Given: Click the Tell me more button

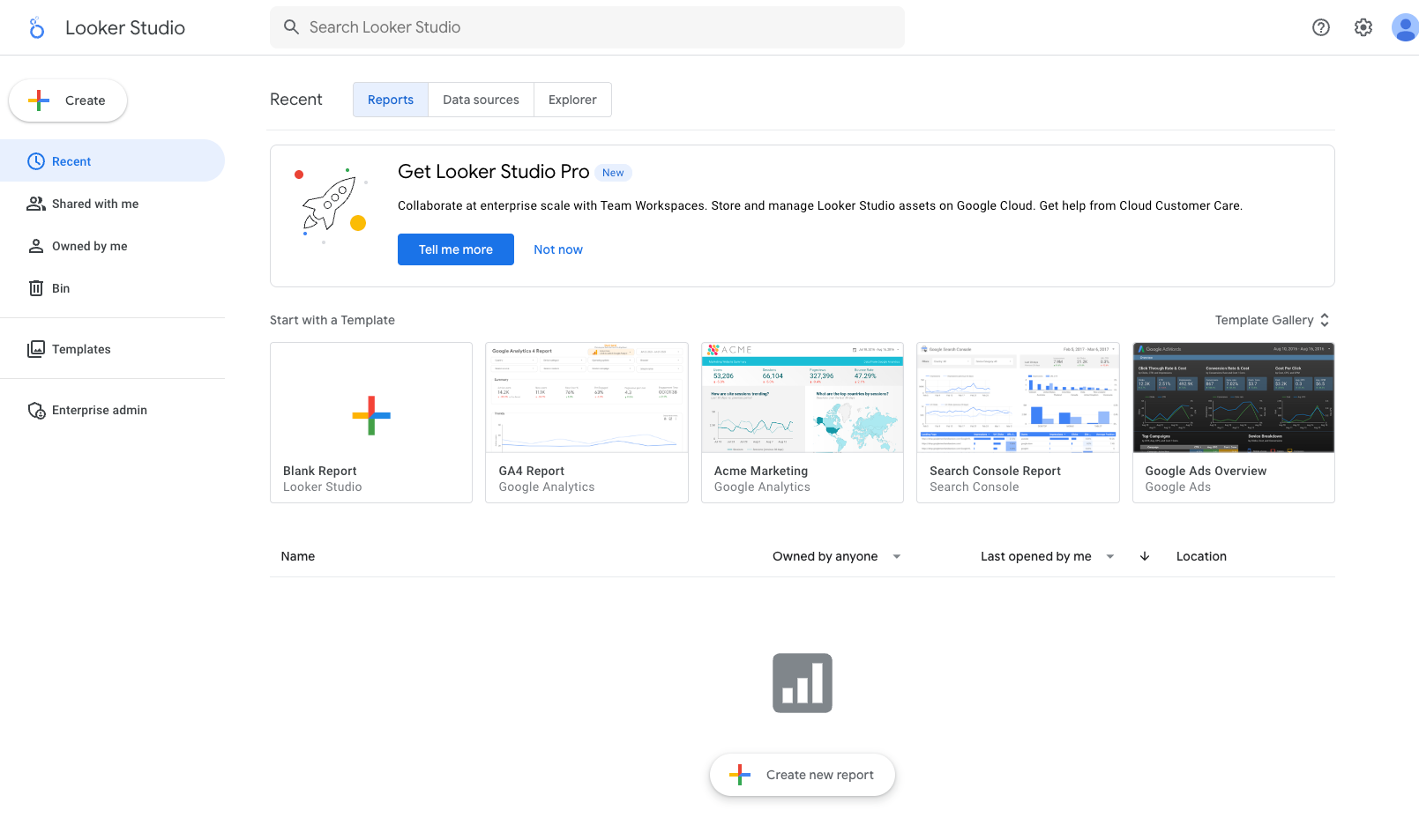Looking at the screenshot, I should click(456, 249).
